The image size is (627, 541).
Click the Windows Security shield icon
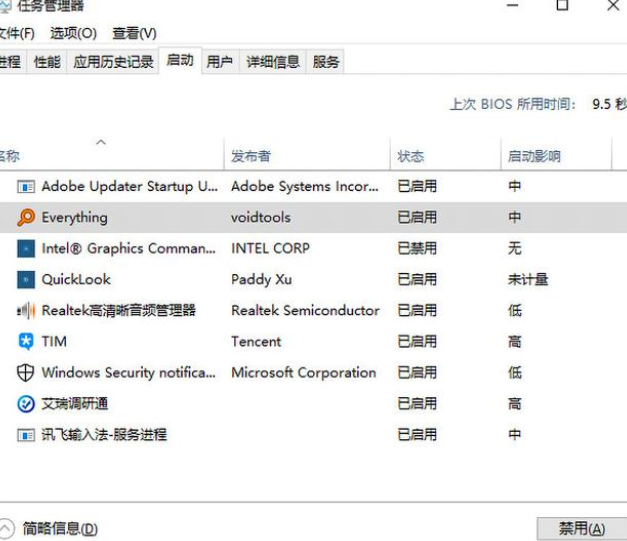[x=26, y=373]
